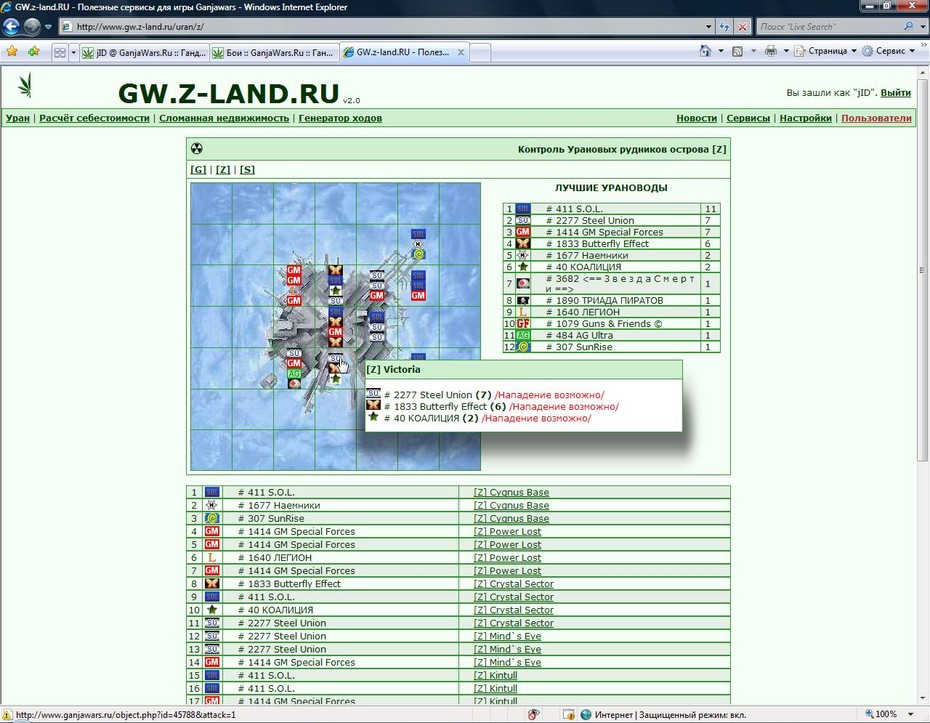930x723 pixels.
Task: Open Генератор ходов link
Action: click(x=340, y=118)
